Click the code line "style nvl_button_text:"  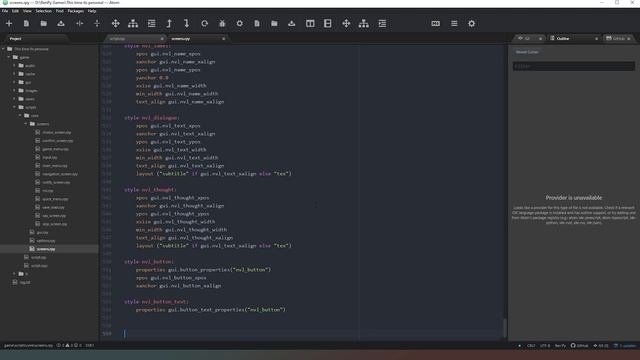point(156,302)
